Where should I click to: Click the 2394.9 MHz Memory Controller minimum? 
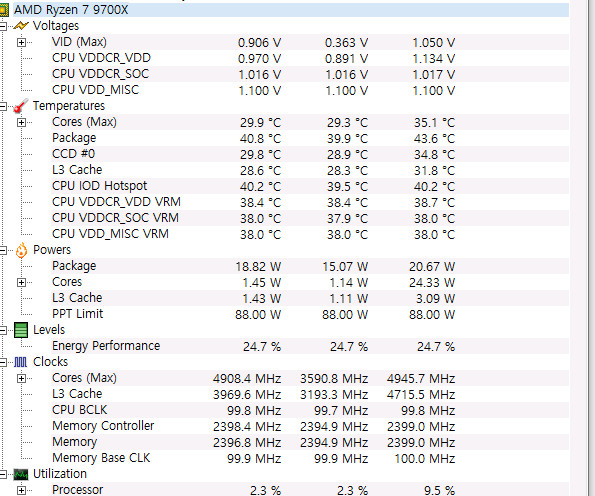tap(334, 427)
